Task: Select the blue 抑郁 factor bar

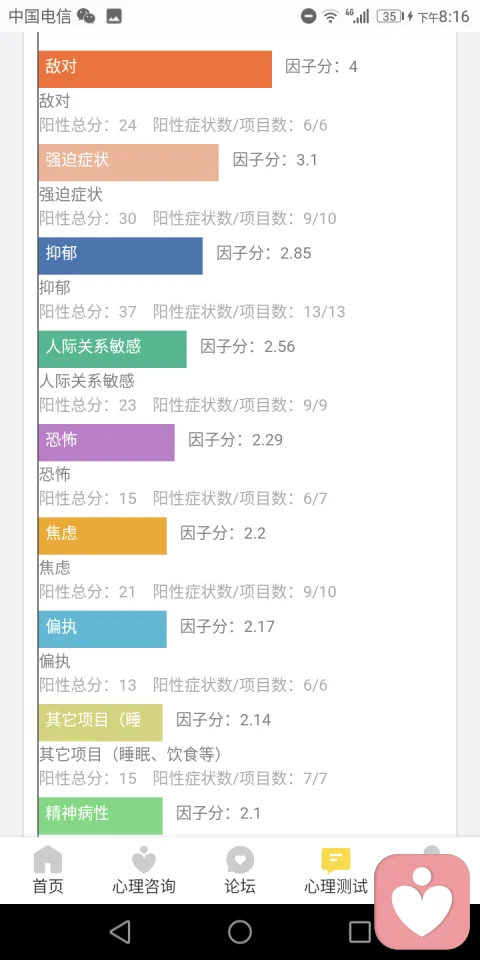Action: [x=121, y=256]
